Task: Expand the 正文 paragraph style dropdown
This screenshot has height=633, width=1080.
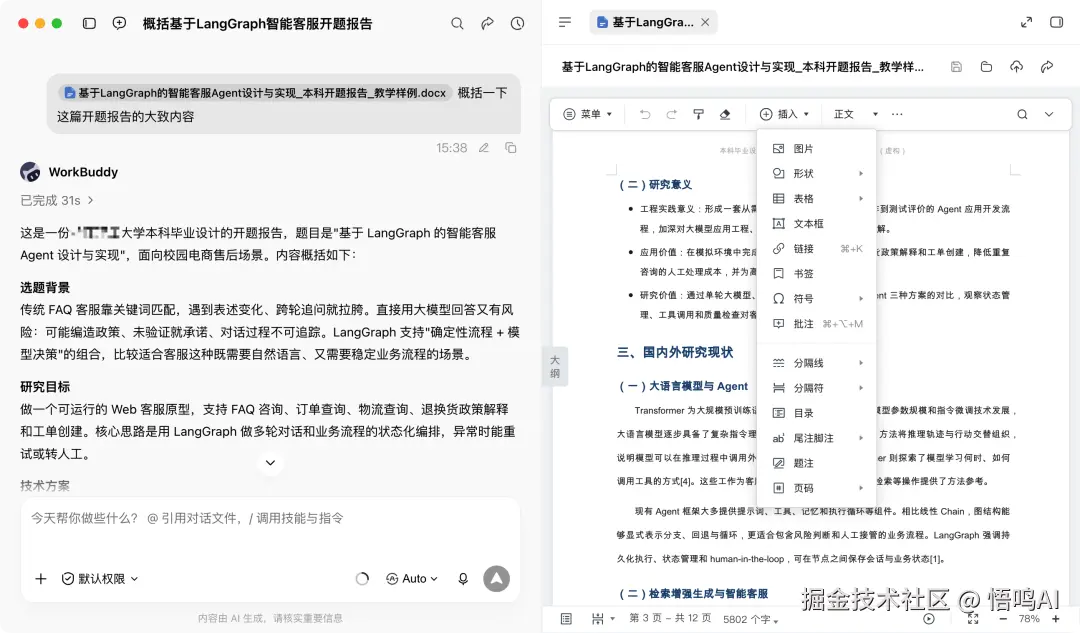Action: tap(855, 114)
